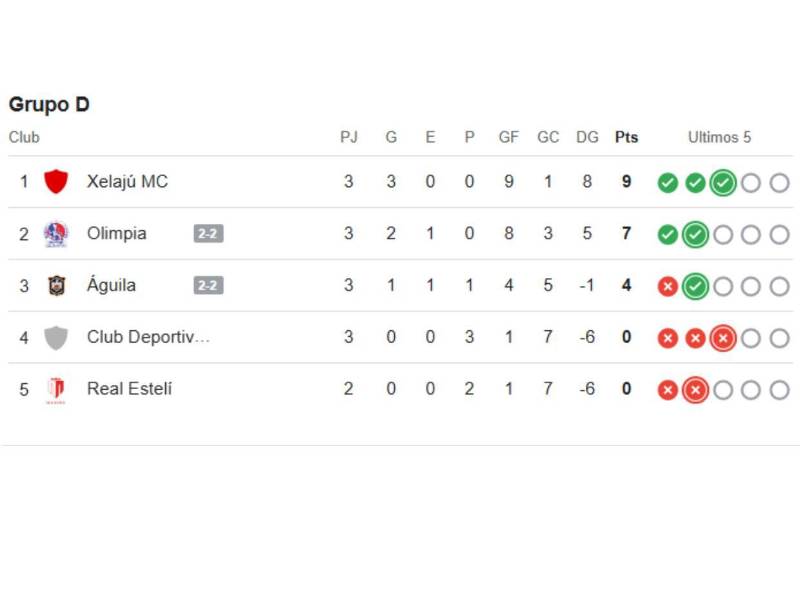Click the Olimpia team badge
This screenshot has width=800, height=600.
point(57,233)
